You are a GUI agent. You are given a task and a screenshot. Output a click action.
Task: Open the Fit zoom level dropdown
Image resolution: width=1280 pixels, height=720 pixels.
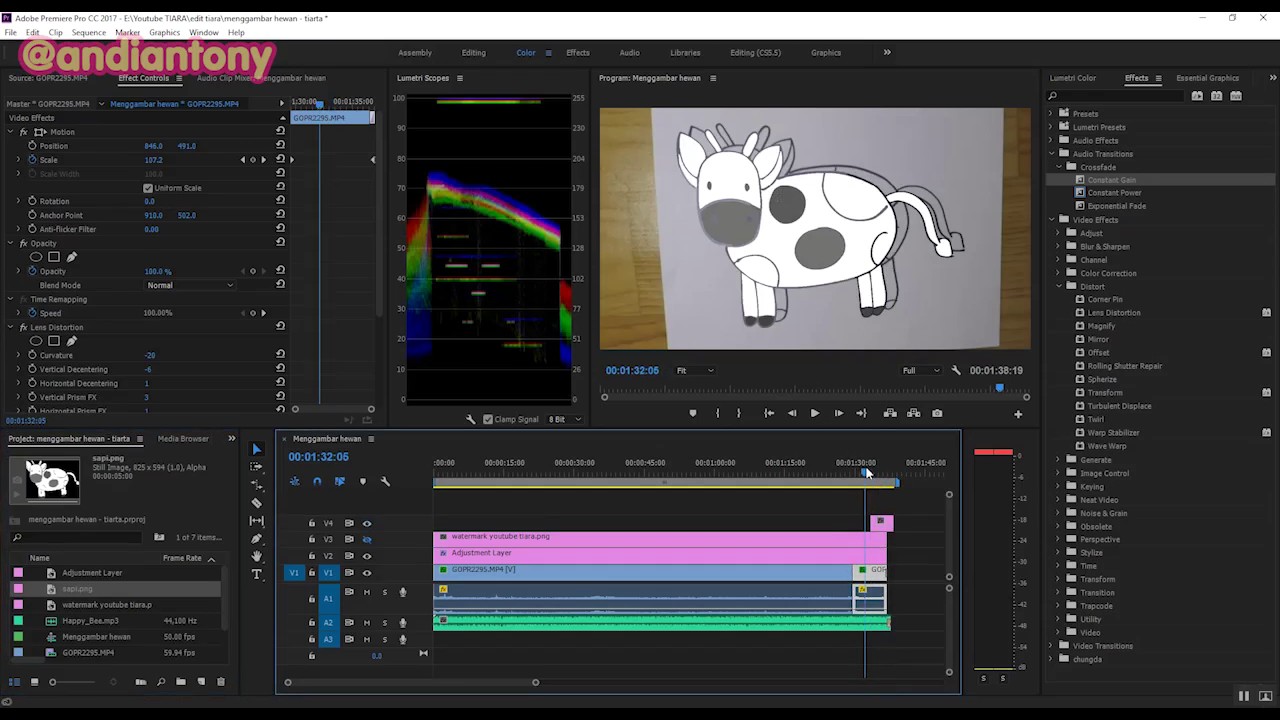click(x=694, y=370)
